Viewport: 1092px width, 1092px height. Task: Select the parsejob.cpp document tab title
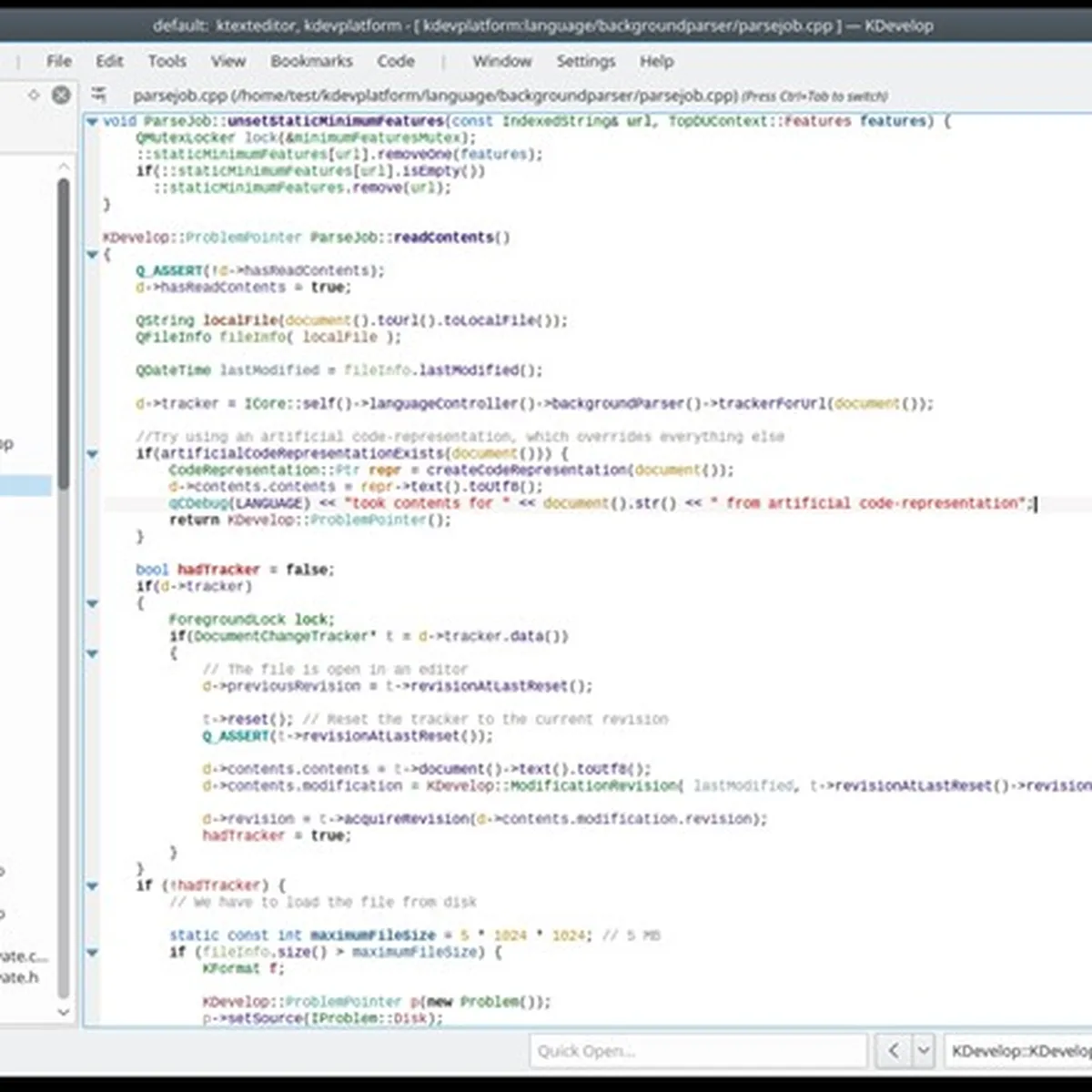pyautogui.click(x=511, y=96)
